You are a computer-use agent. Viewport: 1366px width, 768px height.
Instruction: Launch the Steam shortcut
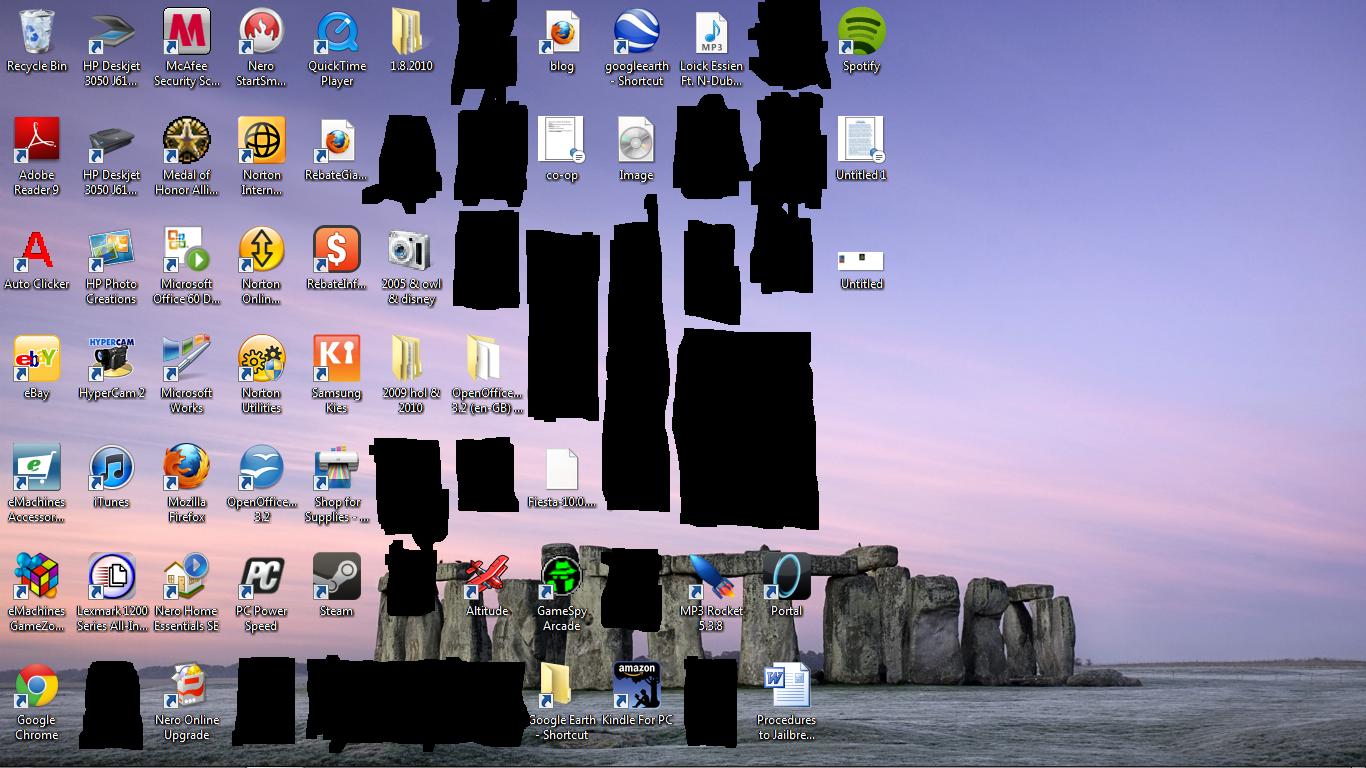[x=337, y=577]
